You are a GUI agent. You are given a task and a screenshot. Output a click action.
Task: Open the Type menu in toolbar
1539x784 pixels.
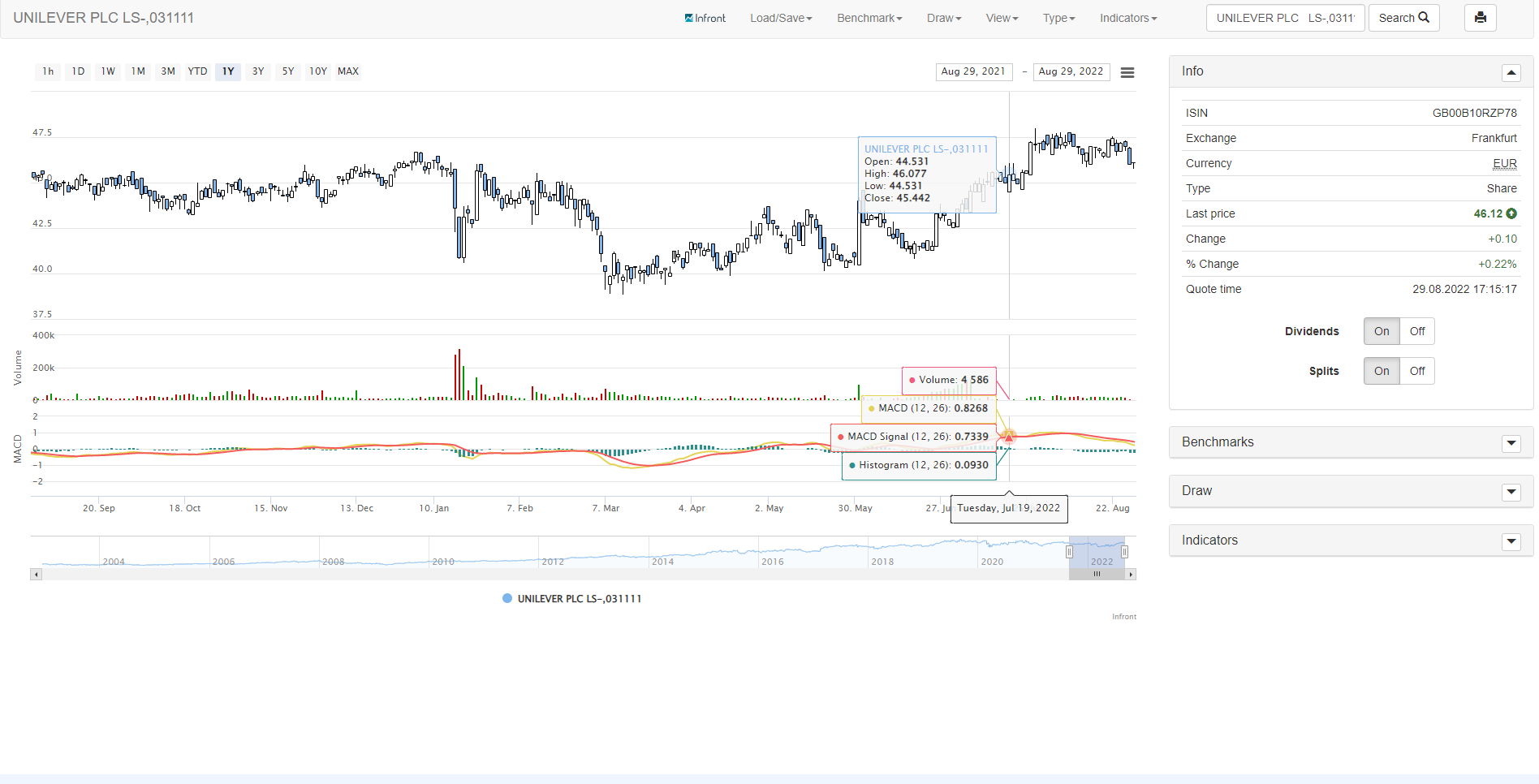[x=1058, y=18]
